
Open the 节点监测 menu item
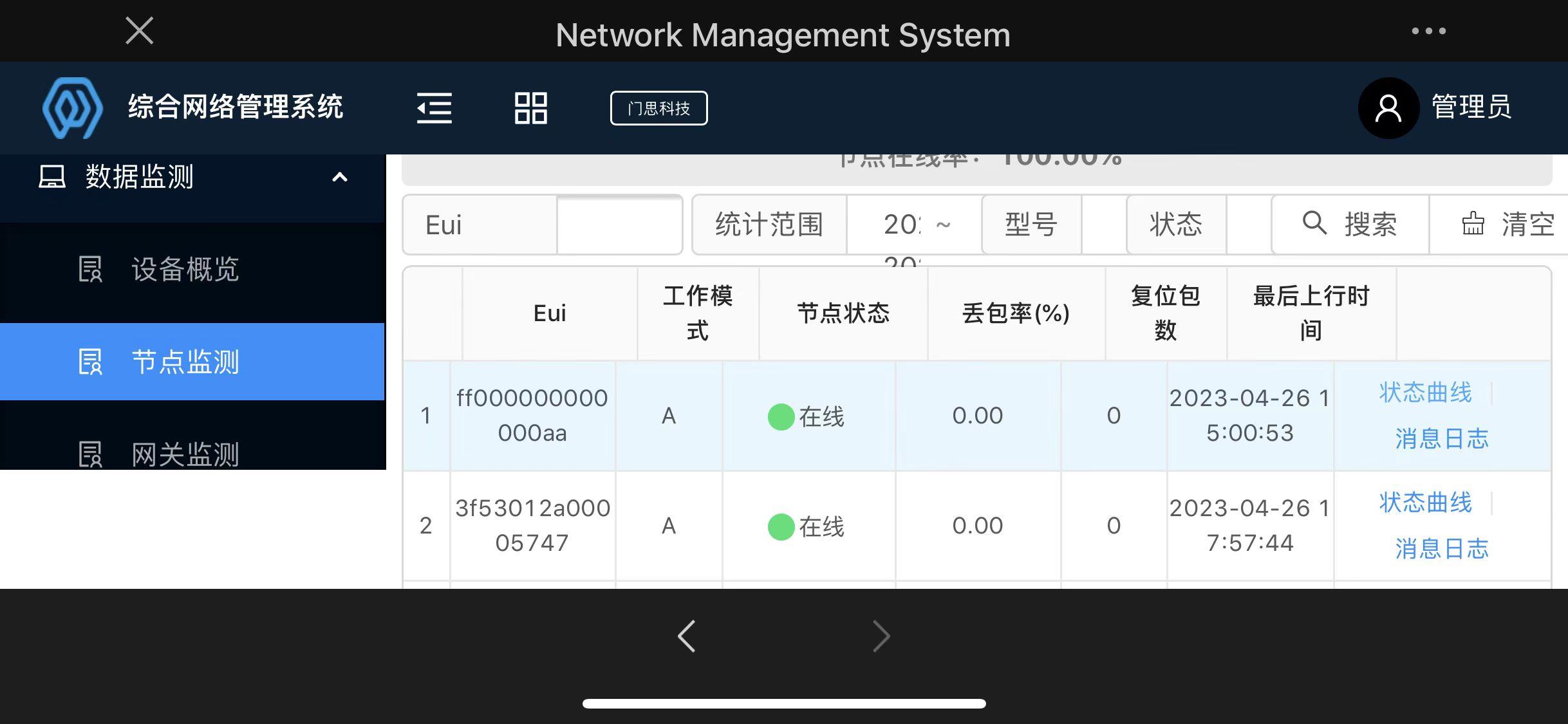185,362
